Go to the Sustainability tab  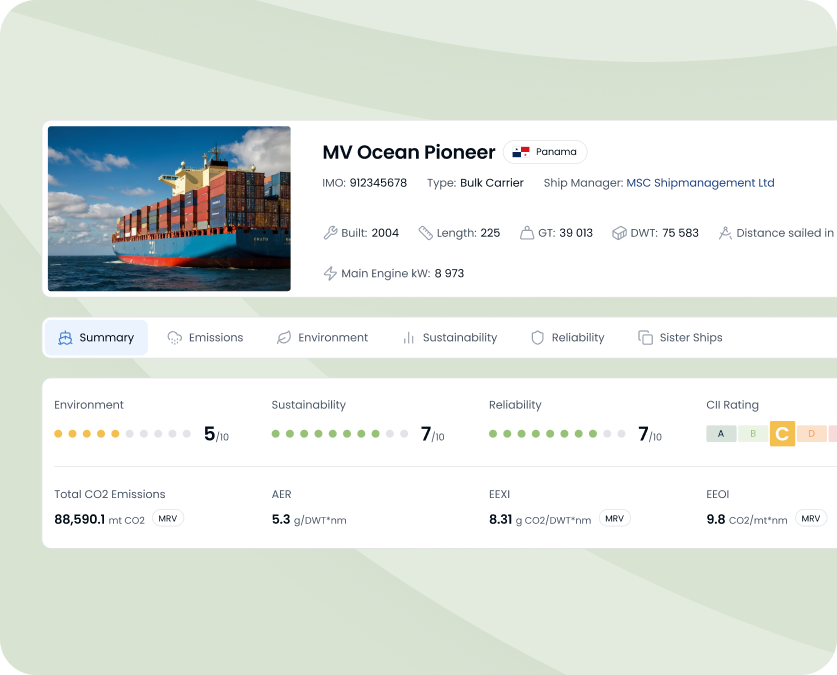pos(449,338)
